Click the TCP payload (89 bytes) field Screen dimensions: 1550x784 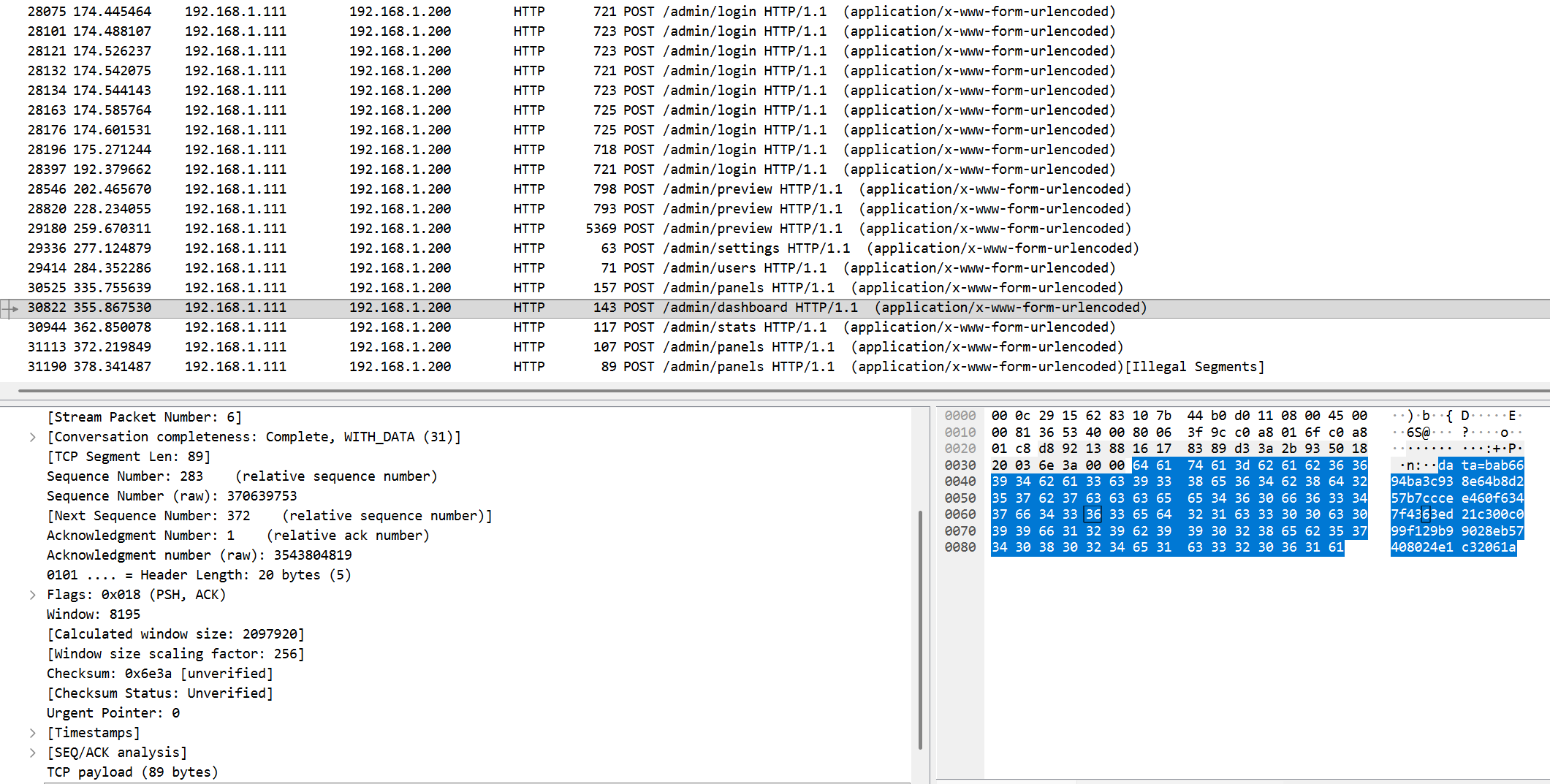coord(132,772)
